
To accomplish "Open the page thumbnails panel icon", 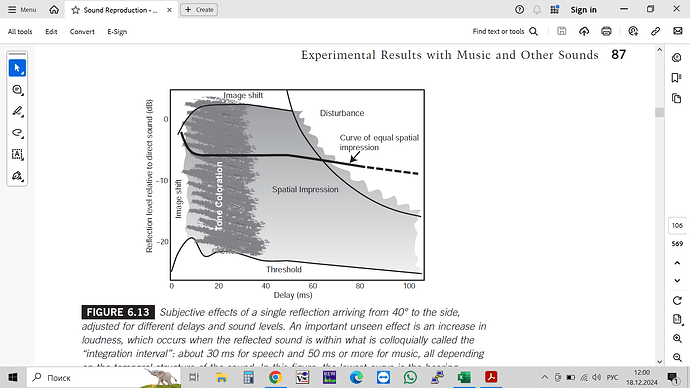I will click(x=677, y=98).
